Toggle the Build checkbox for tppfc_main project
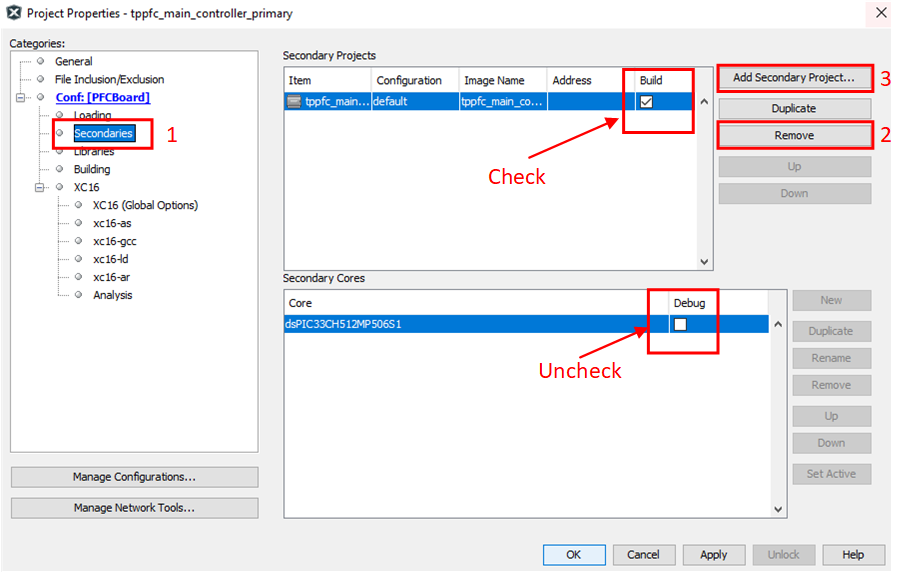Image resolution: width=905 pixels, height=573 pixels. click(646, 102)
